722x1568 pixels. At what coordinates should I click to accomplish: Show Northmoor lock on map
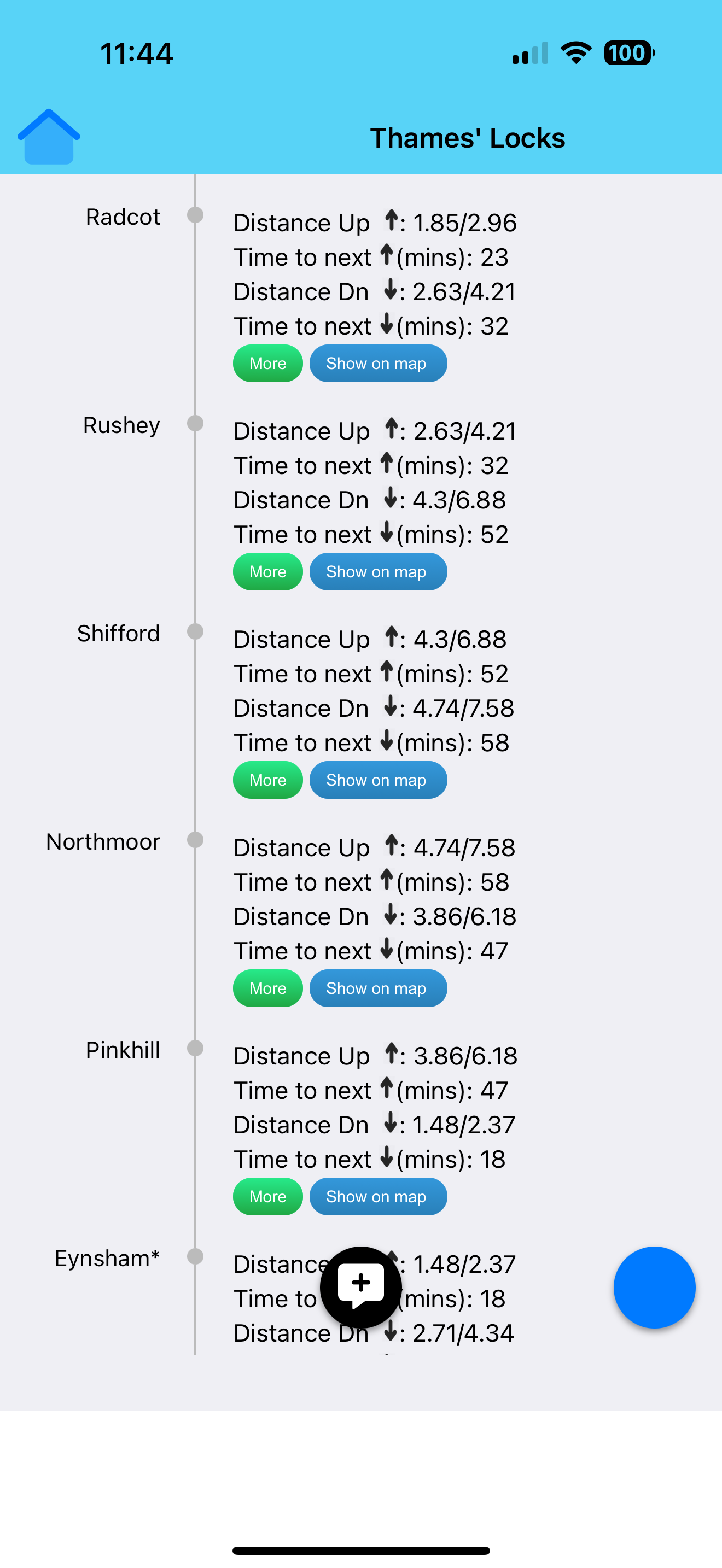click(378, 988)
